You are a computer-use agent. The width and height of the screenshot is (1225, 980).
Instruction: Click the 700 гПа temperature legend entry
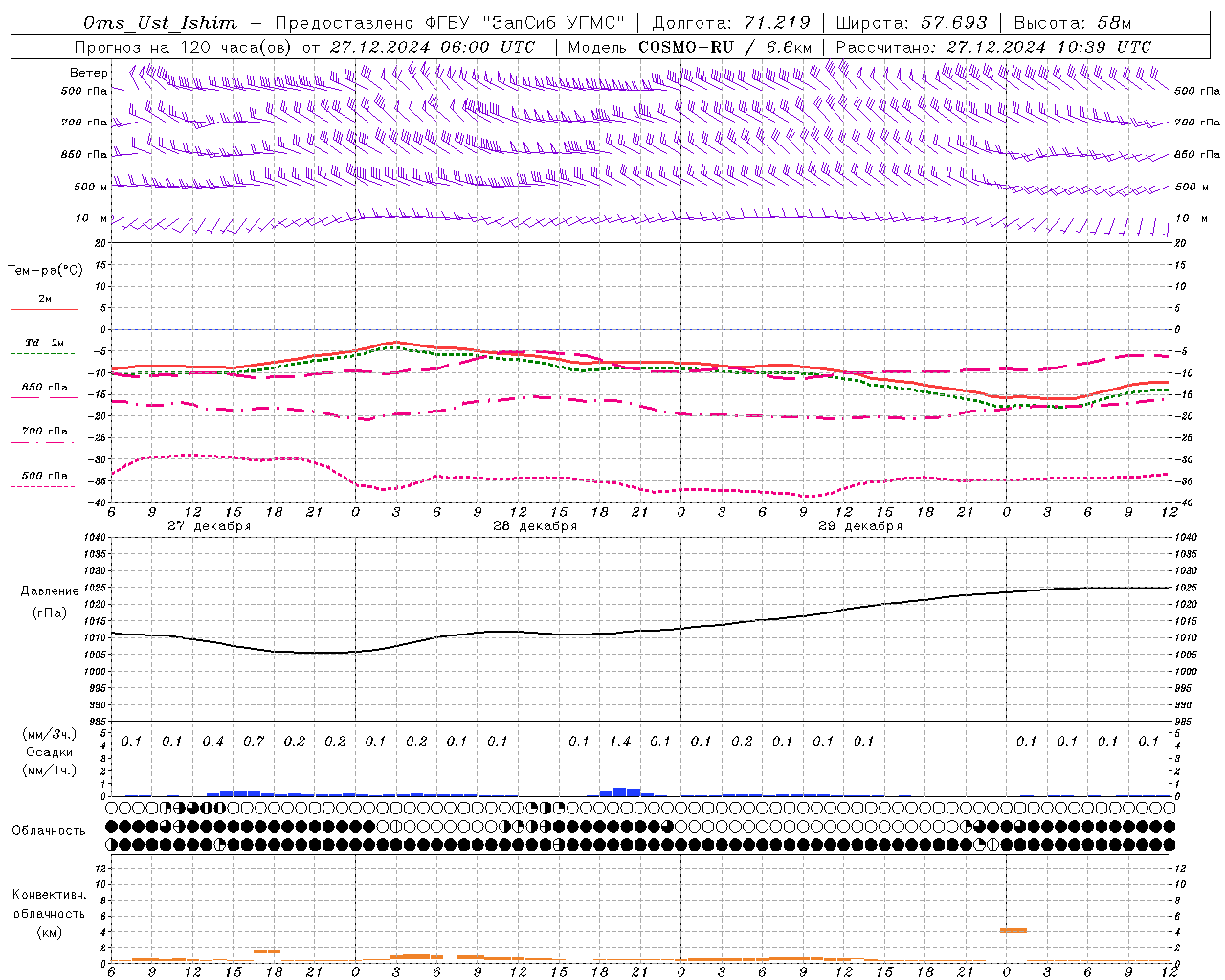pyautogui.click(x=45, y=432)
